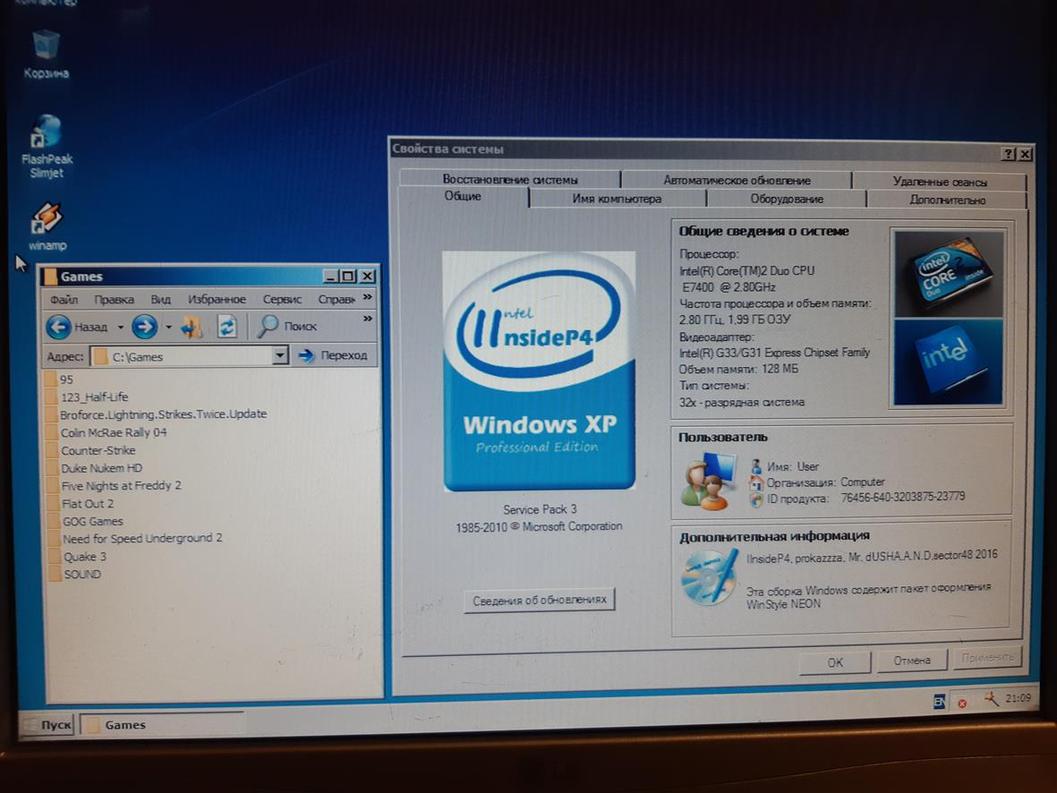
Task: Switch to Общие tab
Action: (x=463, y=196)
